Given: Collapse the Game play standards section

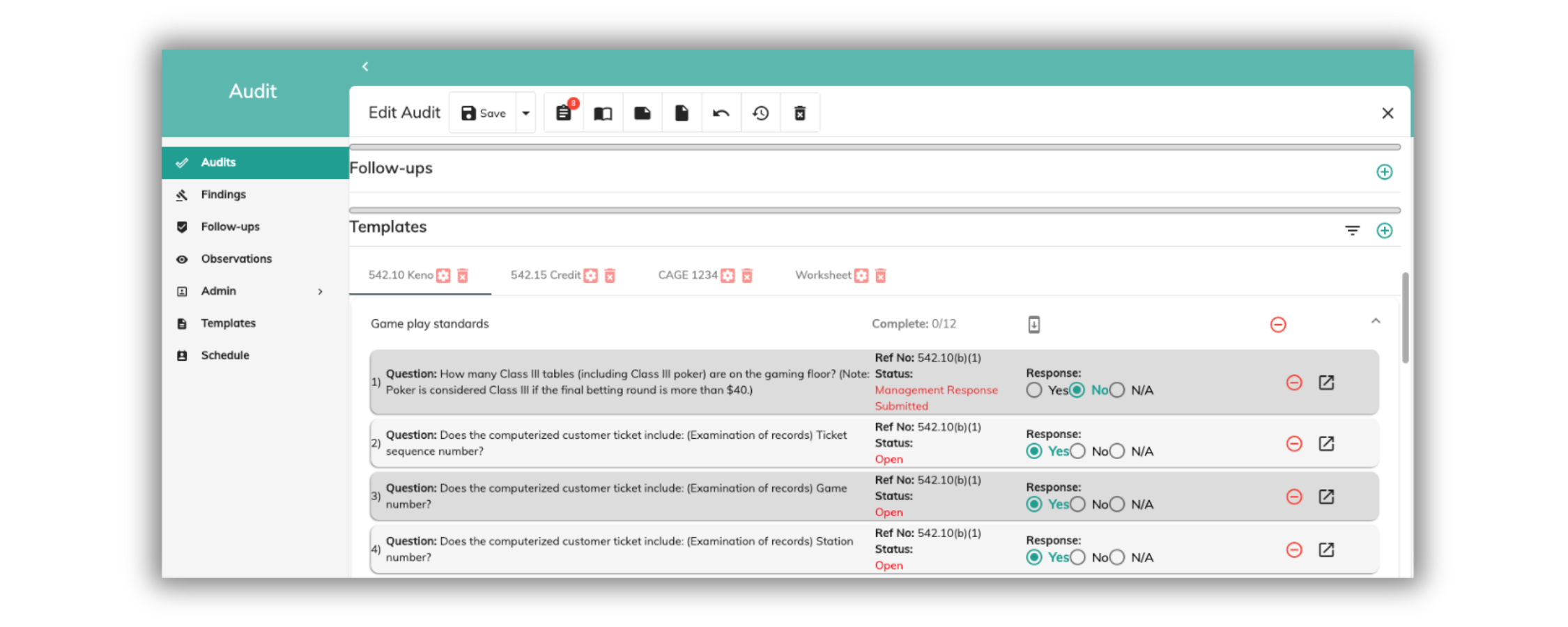Looking at the screenshot, I should coord(1375,321).
